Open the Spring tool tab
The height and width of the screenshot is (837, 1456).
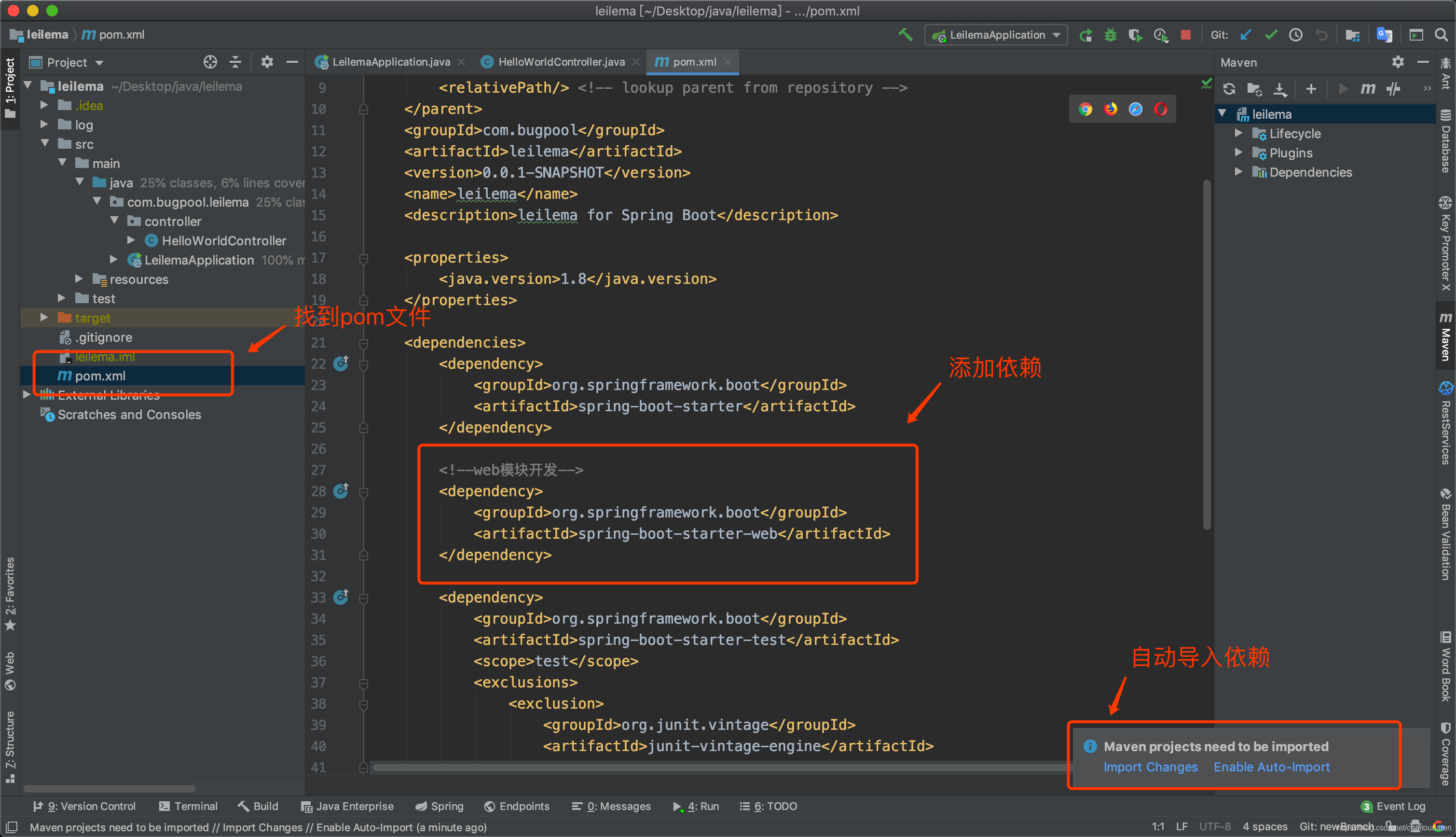(x=440, y=806)
